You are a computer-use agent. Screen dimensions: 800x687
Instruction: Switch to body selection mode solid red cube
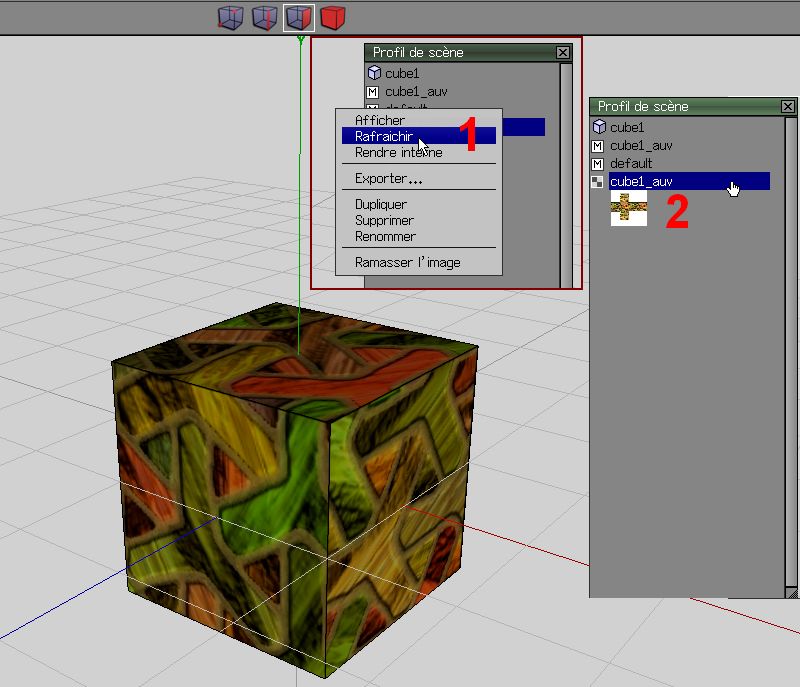(x=333, y=18)
